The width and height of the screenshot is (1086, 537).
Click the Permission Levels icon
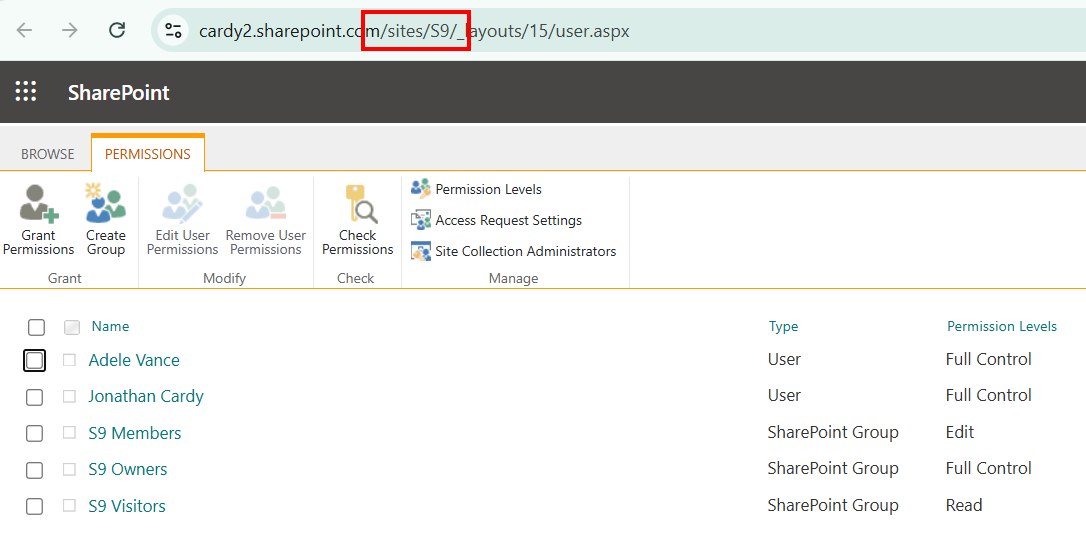420,189
